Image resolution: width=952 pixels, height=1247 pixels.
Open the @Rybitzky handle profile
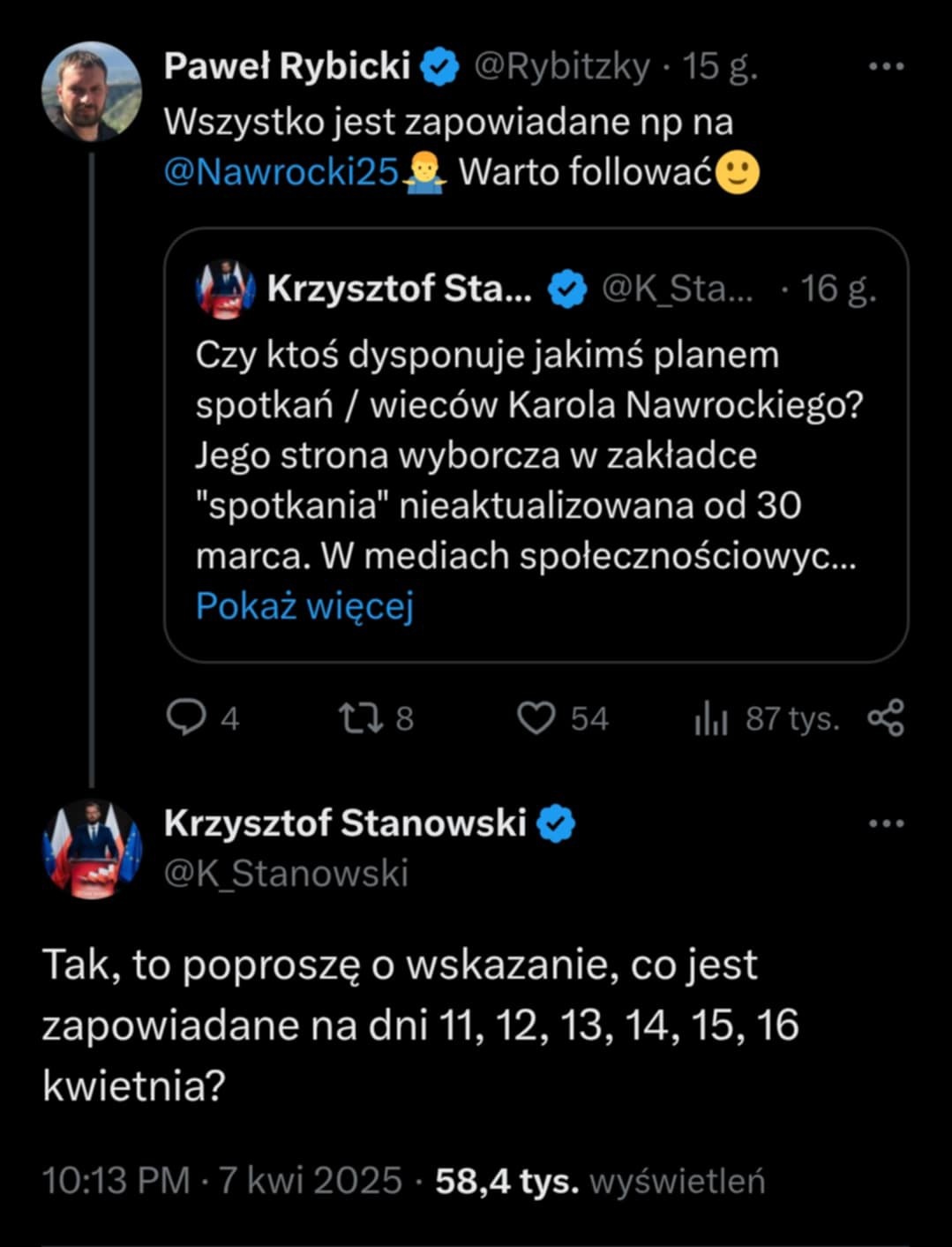point(562,67)
